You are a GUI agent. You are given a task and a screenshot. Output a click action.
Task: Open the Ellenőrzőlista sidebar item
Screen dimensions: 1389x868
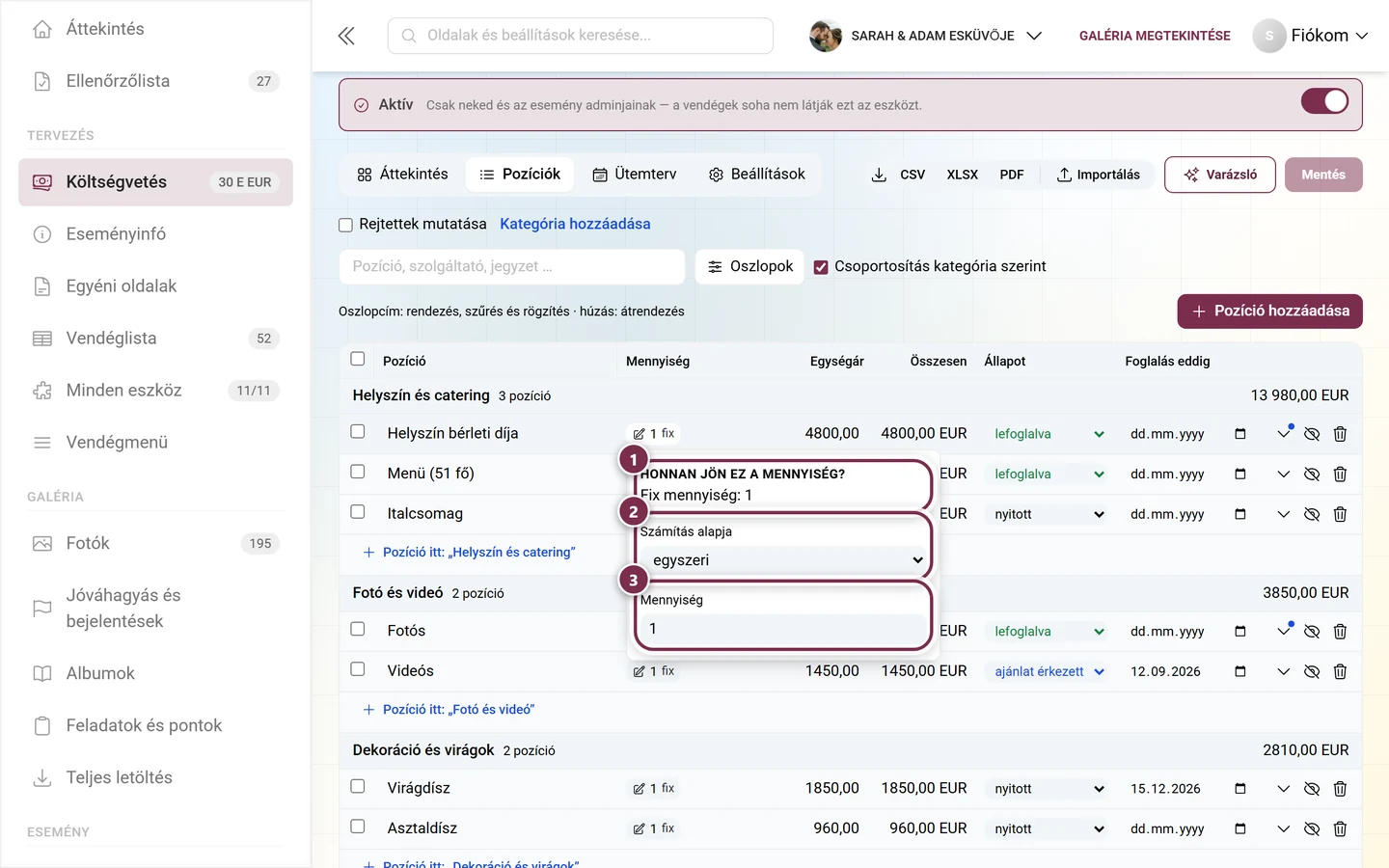[x=155, y=81]
